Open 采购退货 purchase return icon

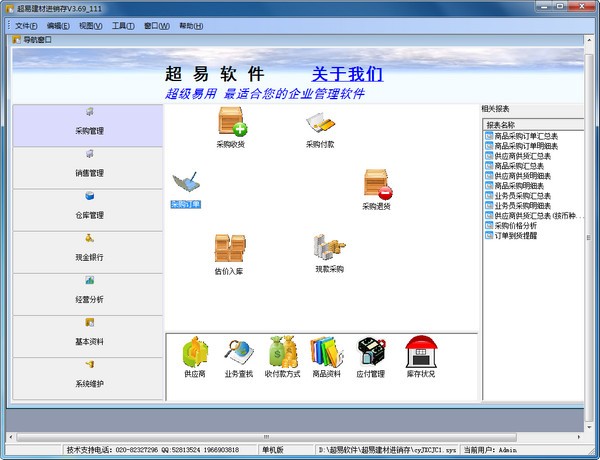[x=377, y=190]
